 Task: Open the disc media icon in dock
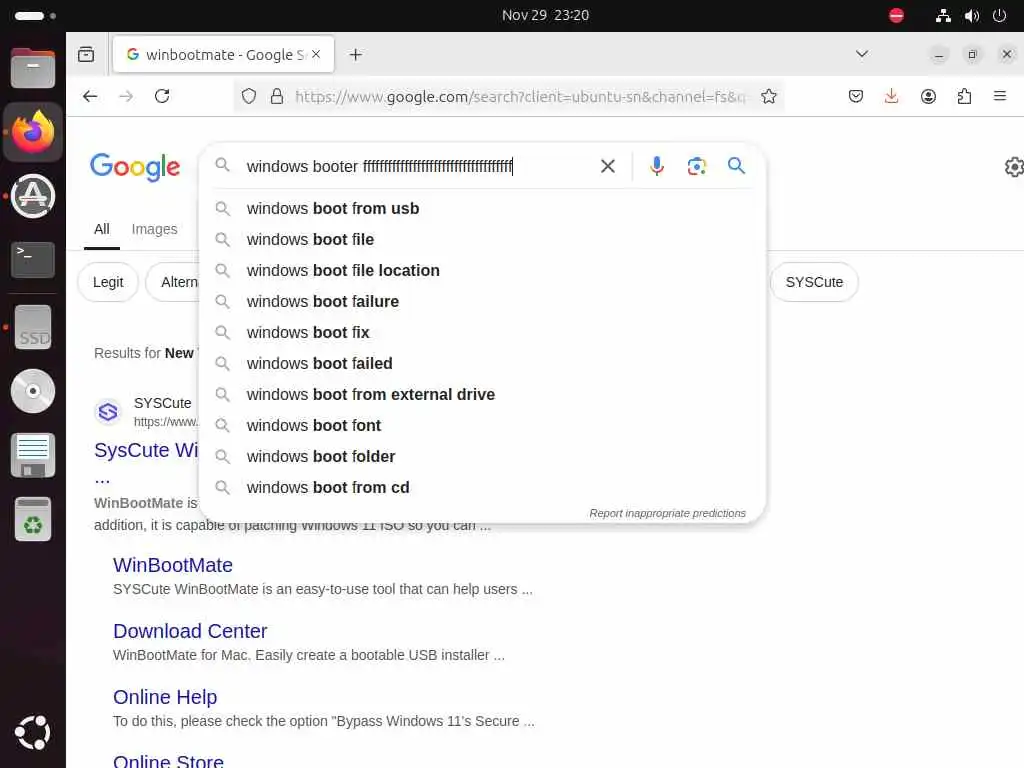(33, 391)
